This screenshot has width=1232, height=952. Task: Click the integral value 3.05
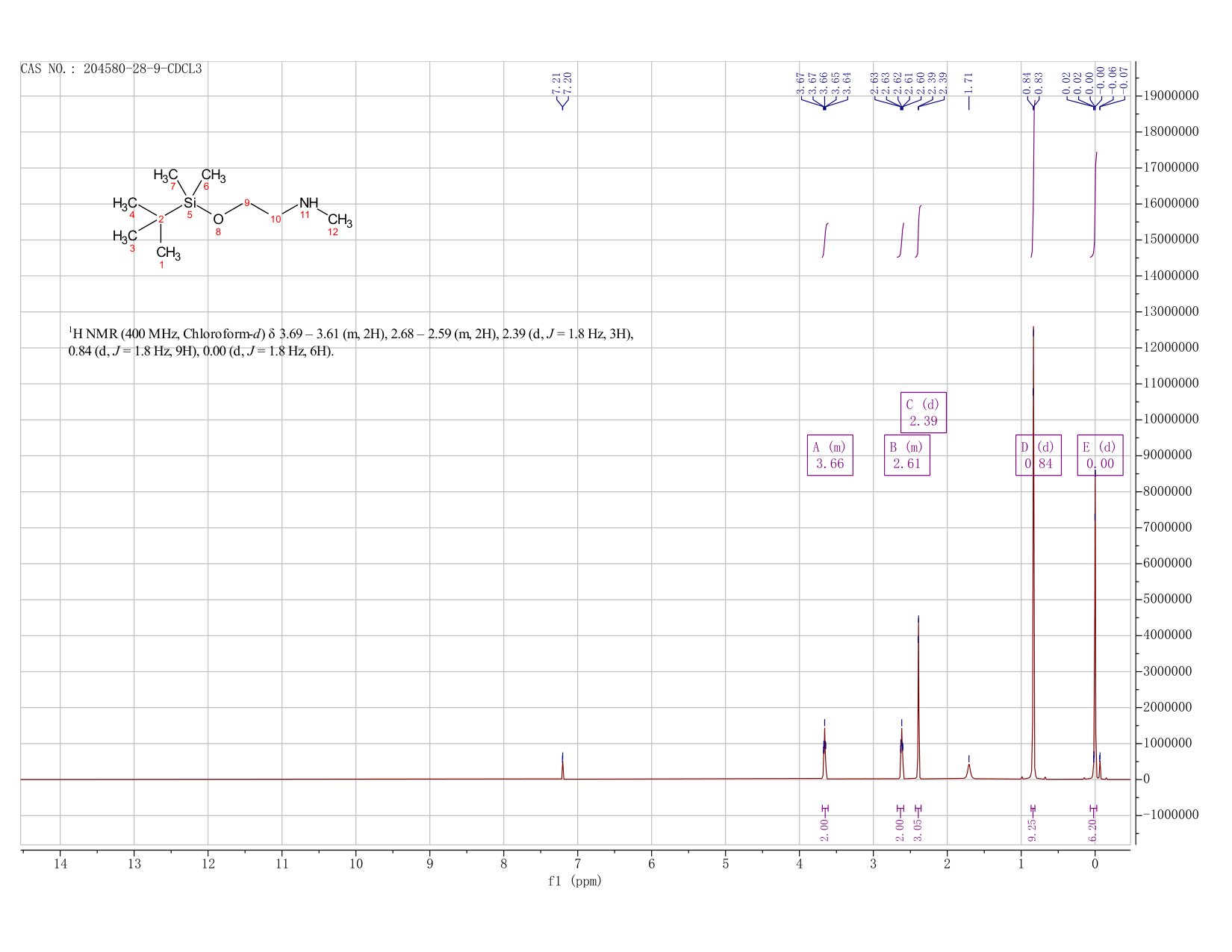918,830
